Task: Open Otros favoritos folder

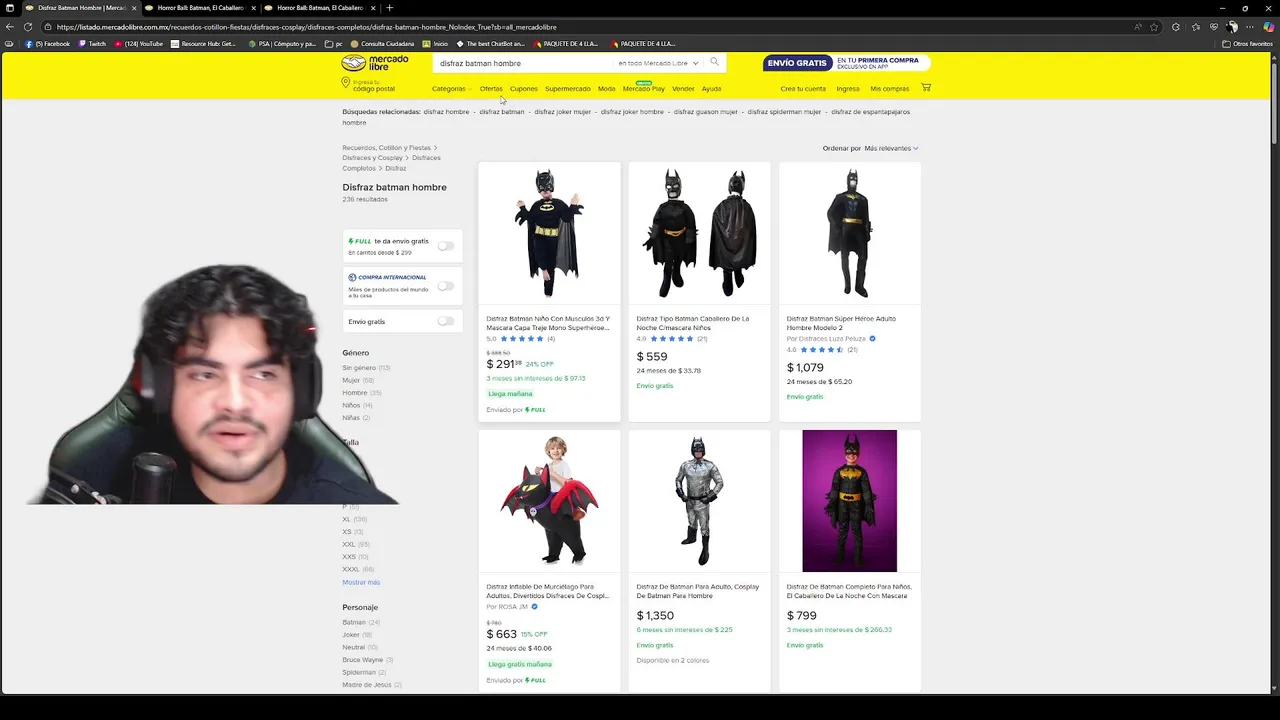Action: point(1248,44)
